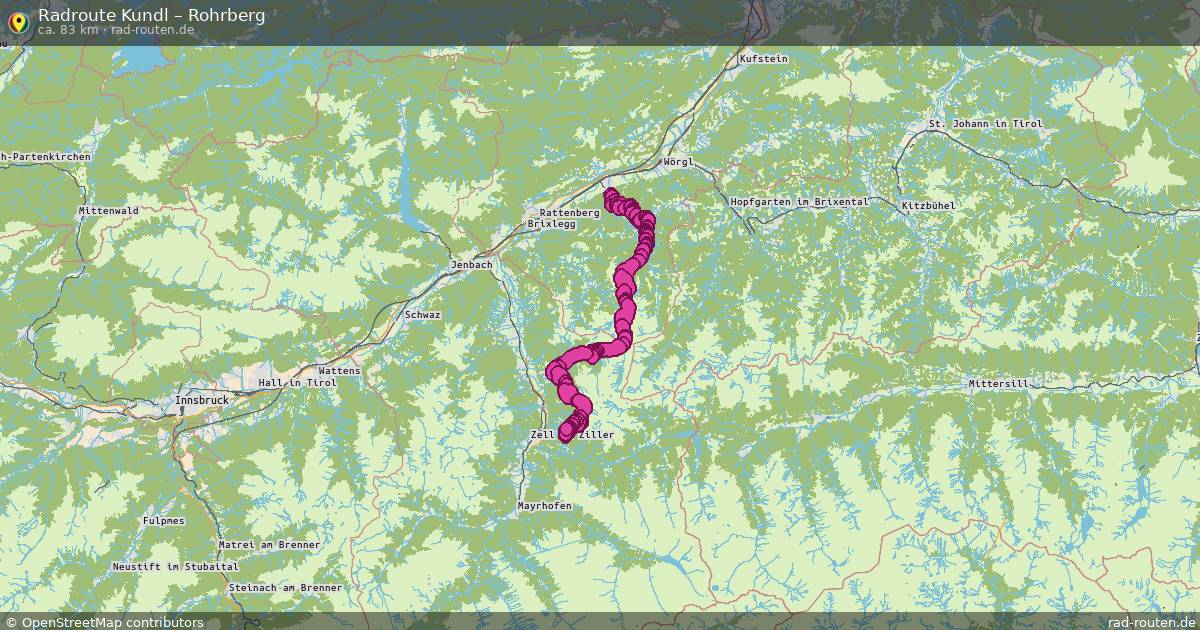1200x630 pixels.
Task: Click the Jenbach town label
Action: coord(472,265)
